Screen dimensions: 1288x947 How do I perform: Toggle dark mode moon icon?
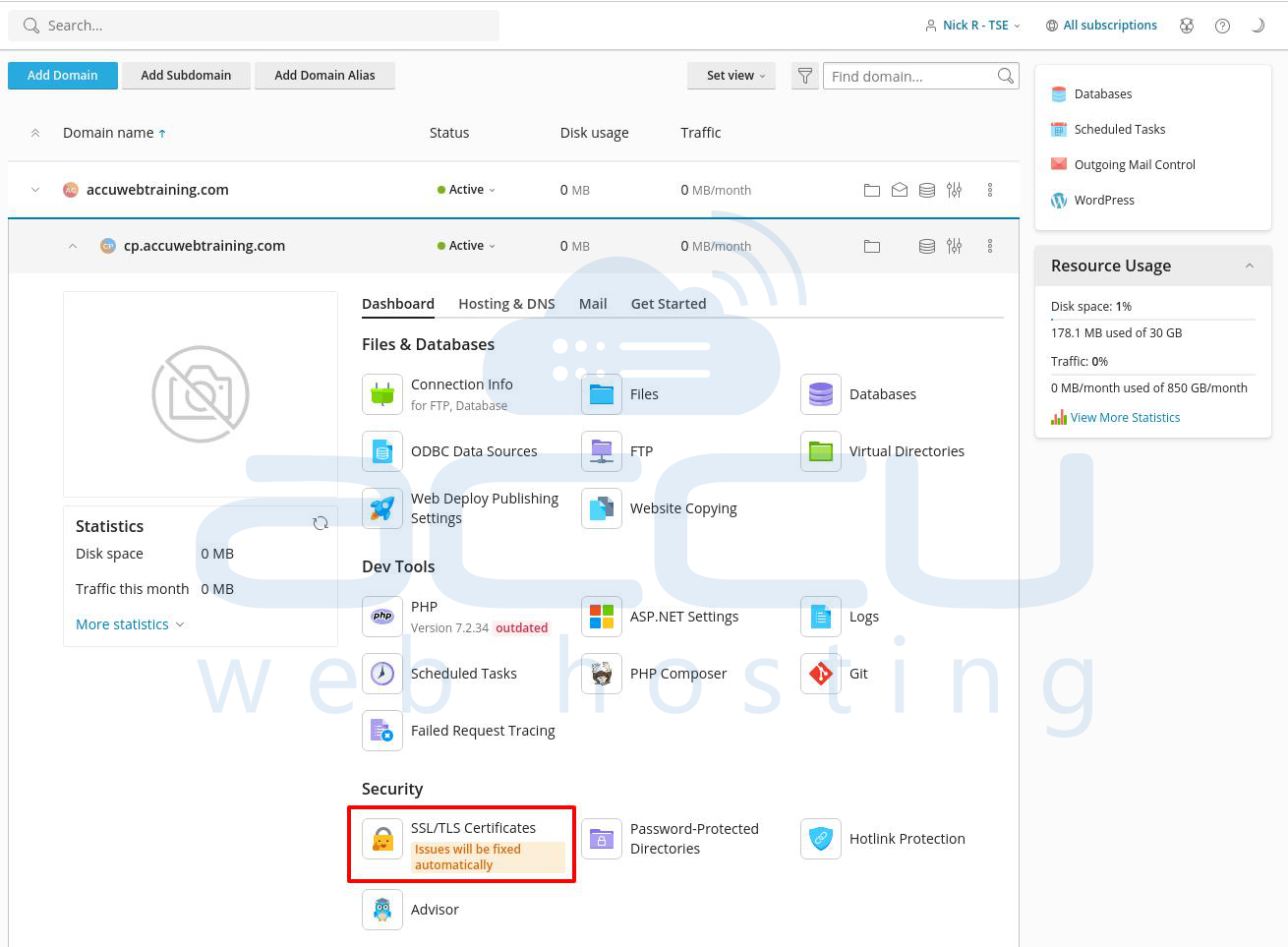[x=1258, y=26]
